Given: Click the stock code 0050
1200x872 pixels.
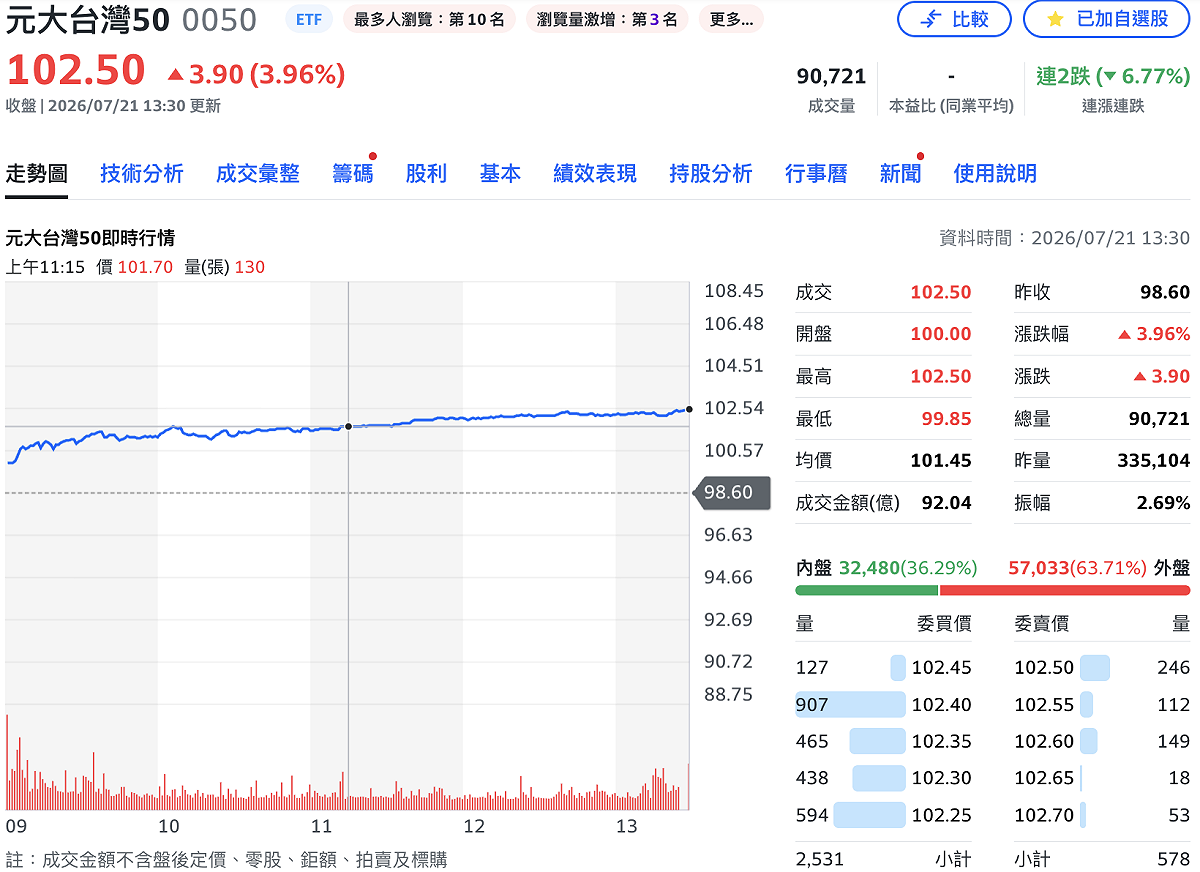Looking at the screenshot, I should [x=220, y=19].
